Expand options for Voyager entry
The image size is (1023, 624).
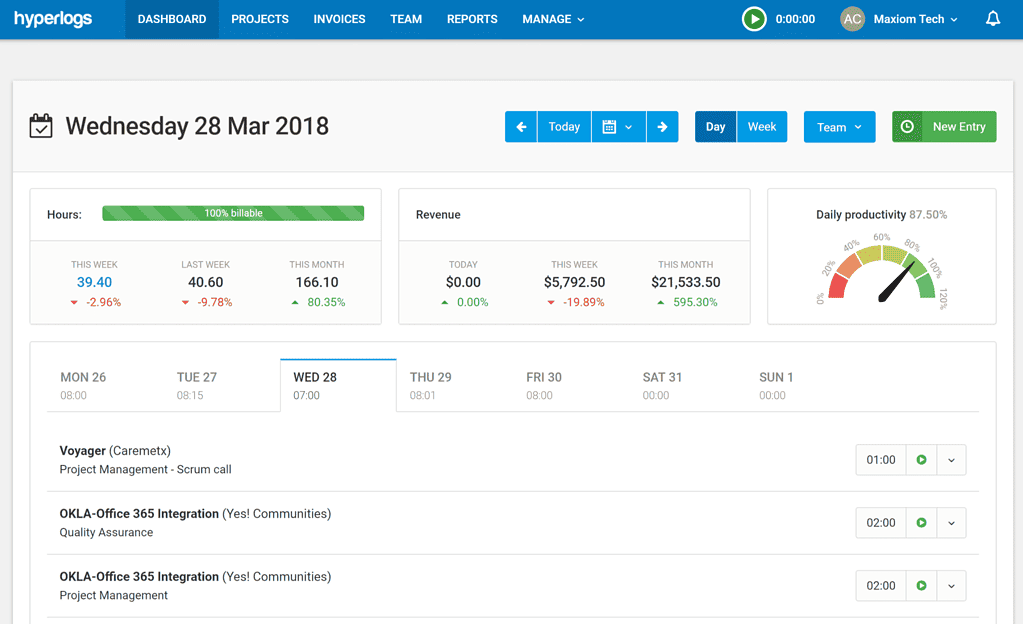(951, 460)
